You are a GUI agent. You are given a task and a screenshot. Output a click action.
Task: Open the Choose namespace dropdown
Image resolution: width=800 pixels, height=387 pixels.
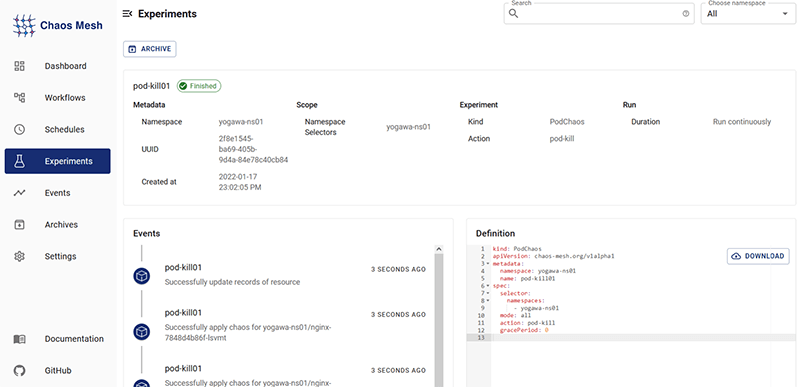pos(748,14)
